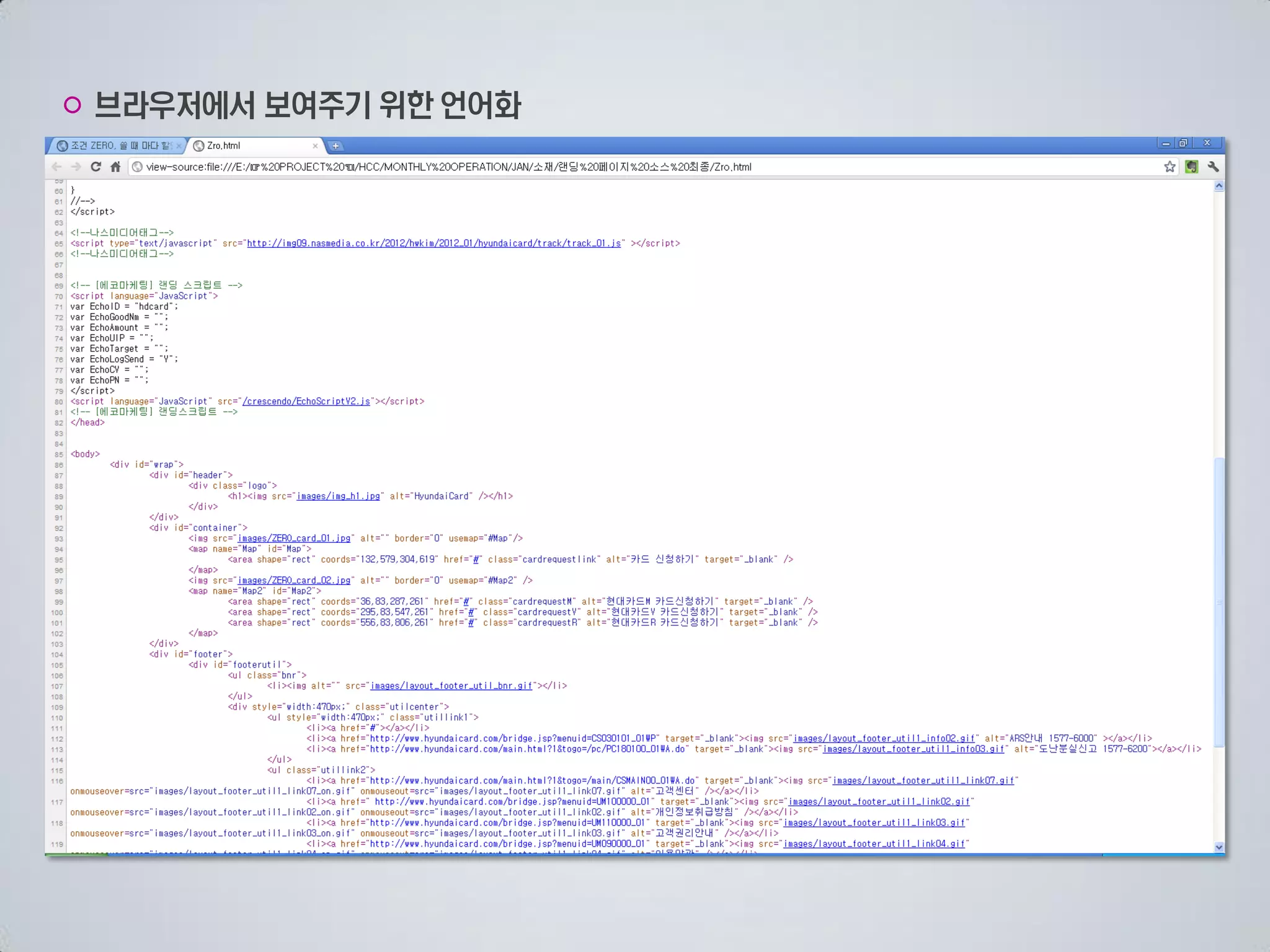Click the globe icon in address bar

pos(138,167)
